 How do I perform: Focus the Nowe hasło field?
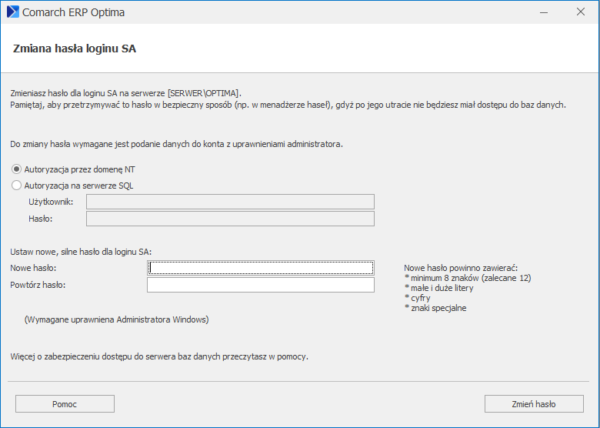pyautogui.click(x=261, y=268)
